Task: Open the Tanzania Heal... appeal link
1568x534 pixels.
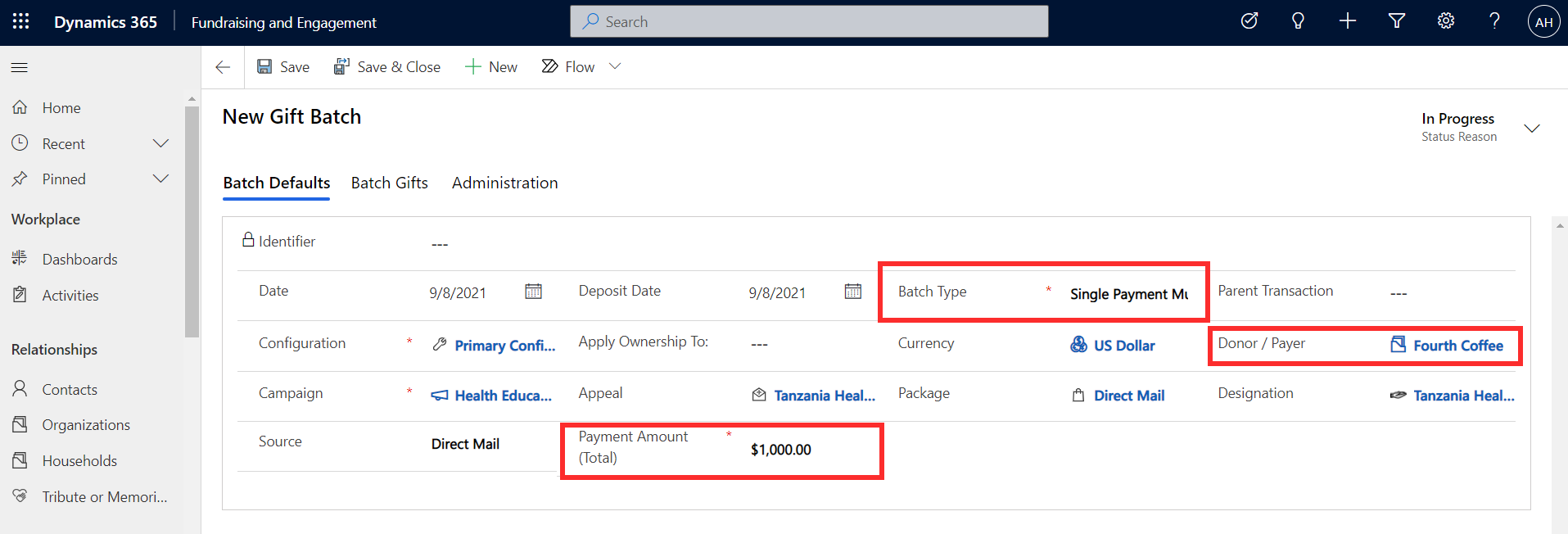Action: pos(825,396)
